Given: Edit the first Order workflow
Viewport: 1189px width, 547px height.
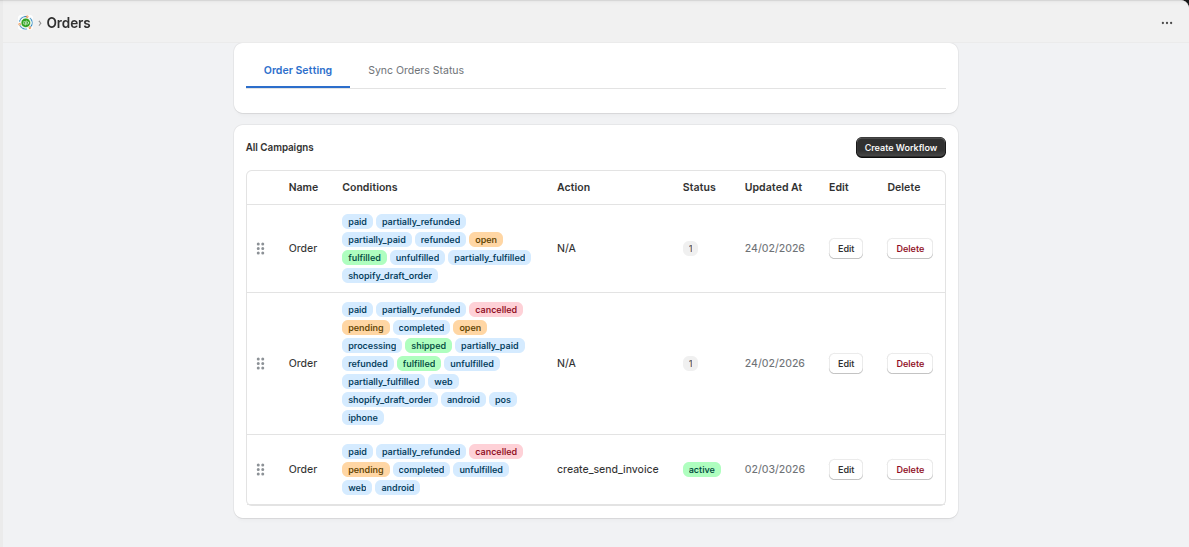Looking at the screenshot, I should pos(845,249).
